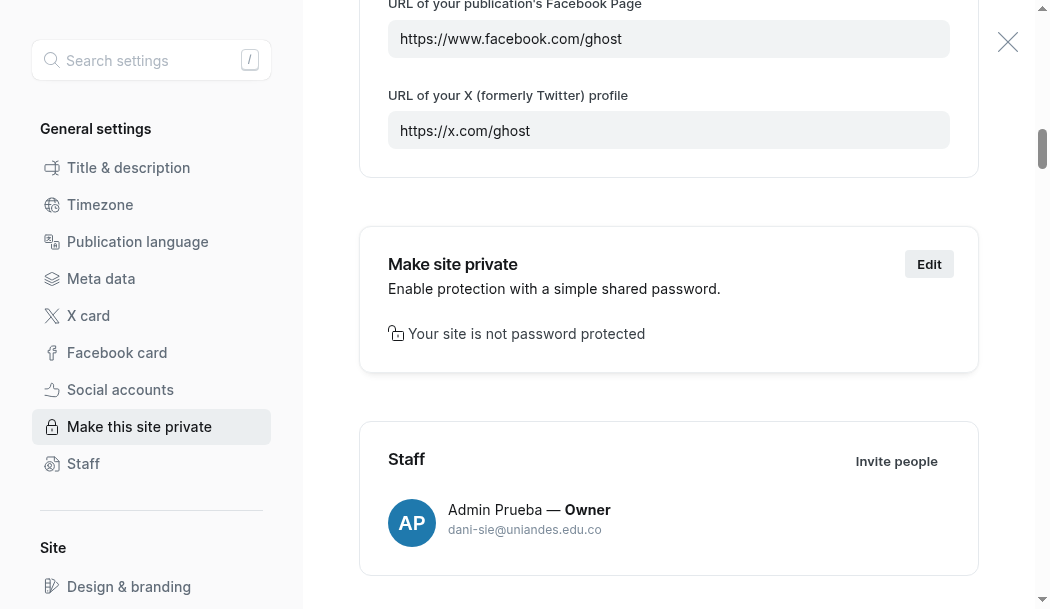
Task: Click the Meta data layers icon
Action: click(52, 279)
